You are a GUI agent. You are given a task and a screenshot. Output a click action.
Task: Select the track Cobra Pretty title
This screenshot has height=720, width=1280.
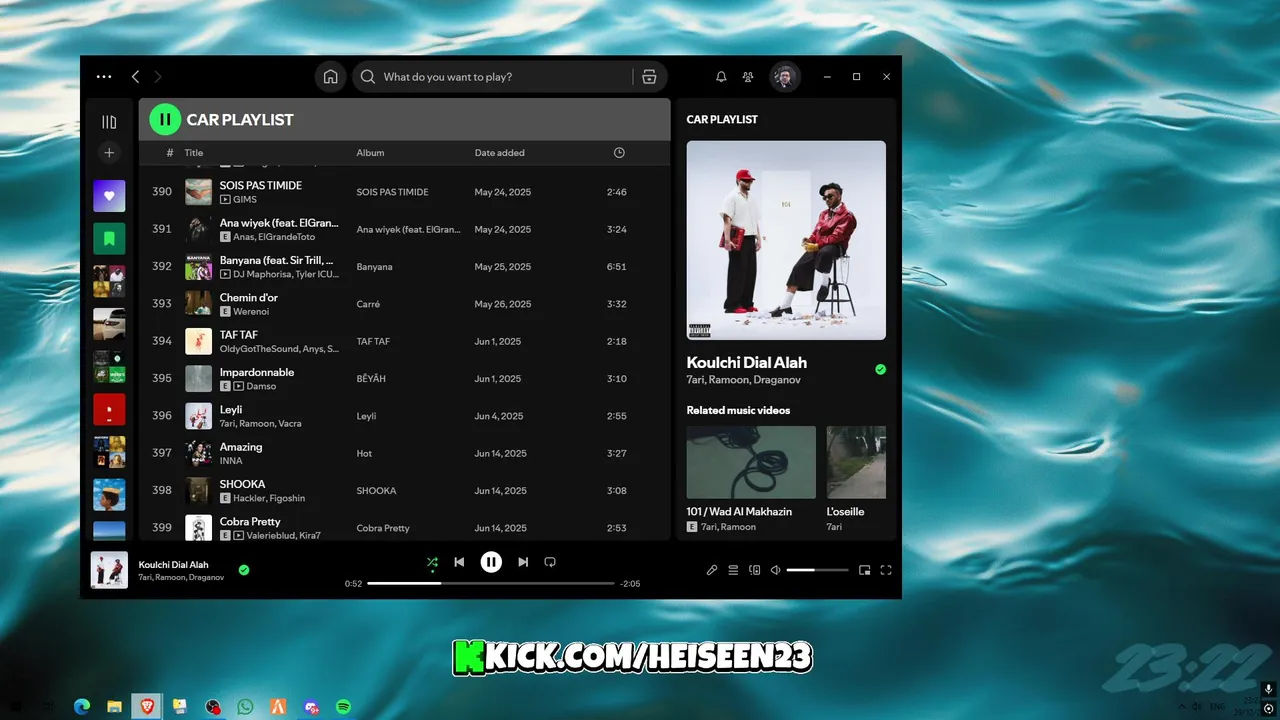[x=250, y=521]
